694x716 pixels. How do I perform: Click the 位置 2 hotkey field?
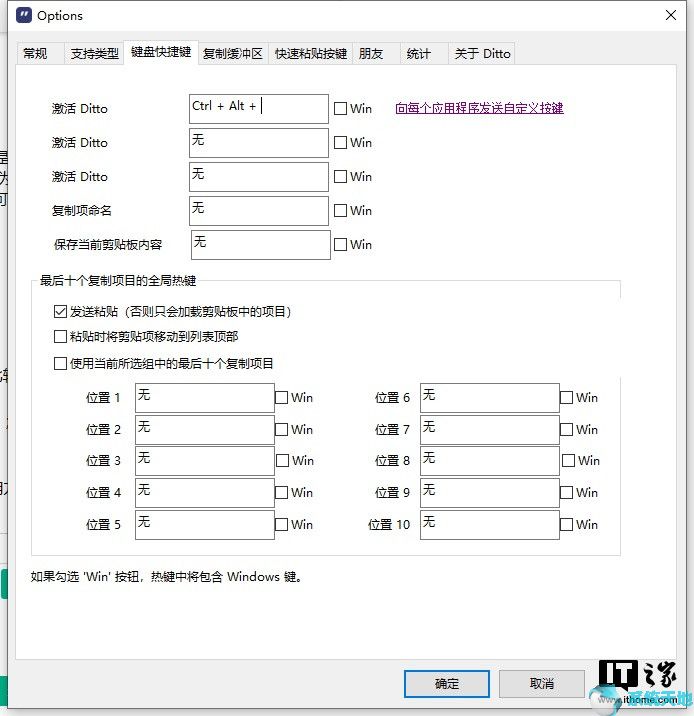pos(205,430)
